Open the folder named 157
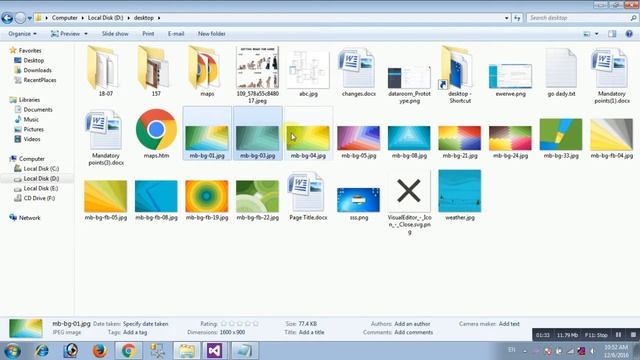The height and width of the screenshot is (360, 640). (156, 71)
